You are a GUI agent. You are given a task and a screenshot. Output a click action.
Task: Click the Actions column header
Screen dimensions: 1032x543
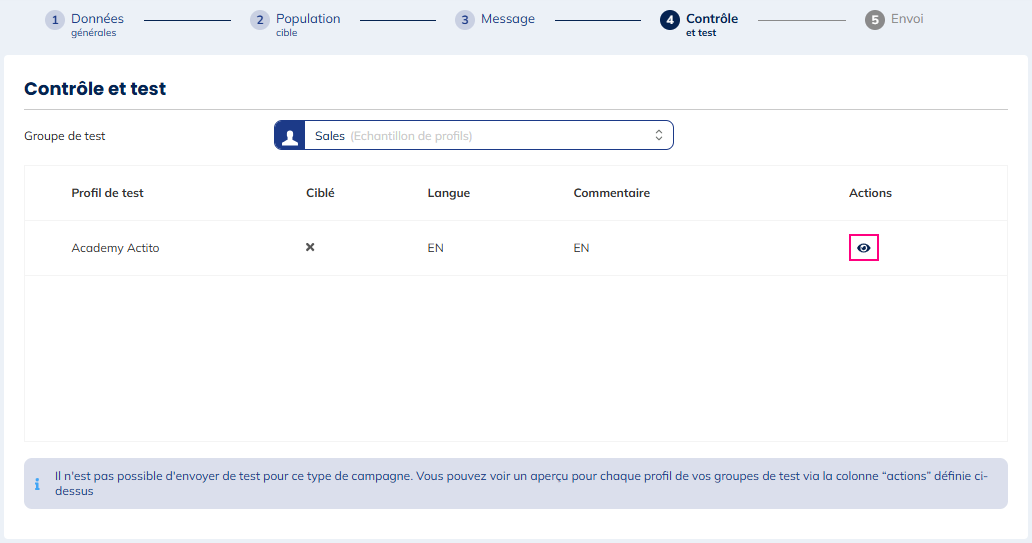[870, 193]
